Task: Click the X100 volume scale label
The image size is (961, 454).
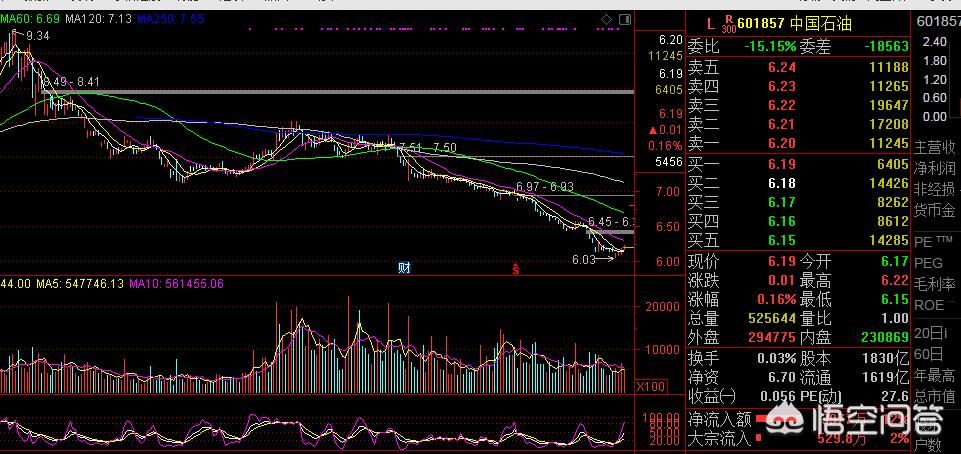Action: tap(652, 386)
